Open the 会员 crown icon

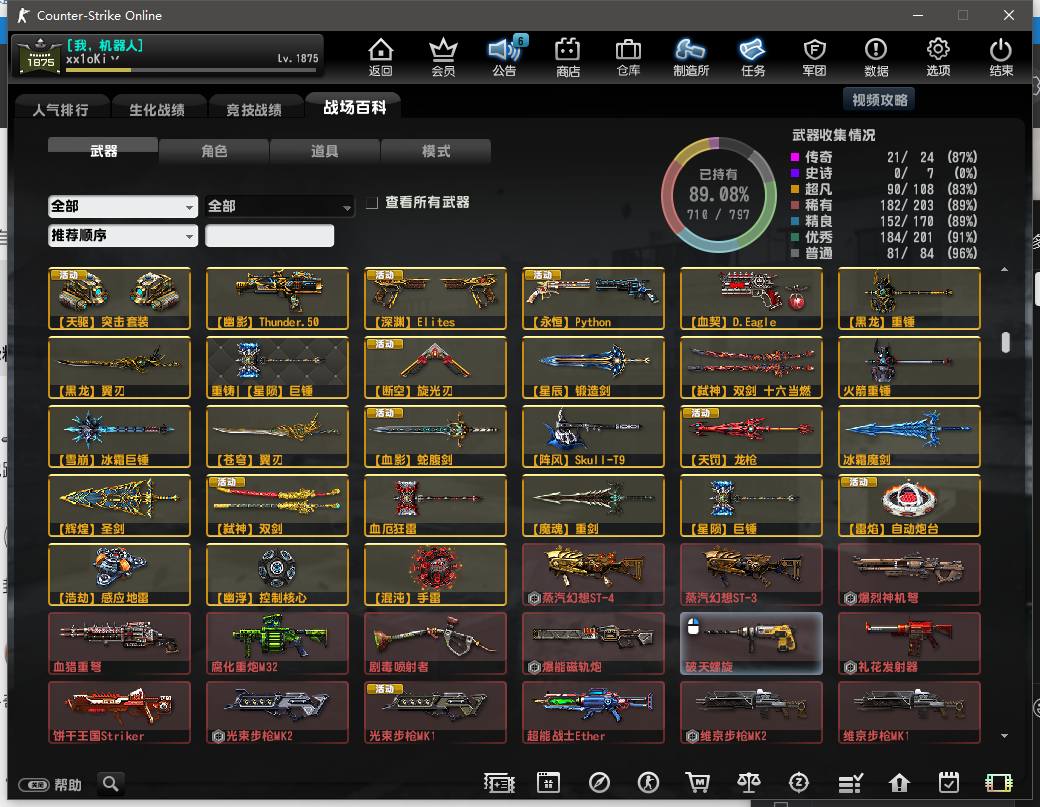pos(443,57)
